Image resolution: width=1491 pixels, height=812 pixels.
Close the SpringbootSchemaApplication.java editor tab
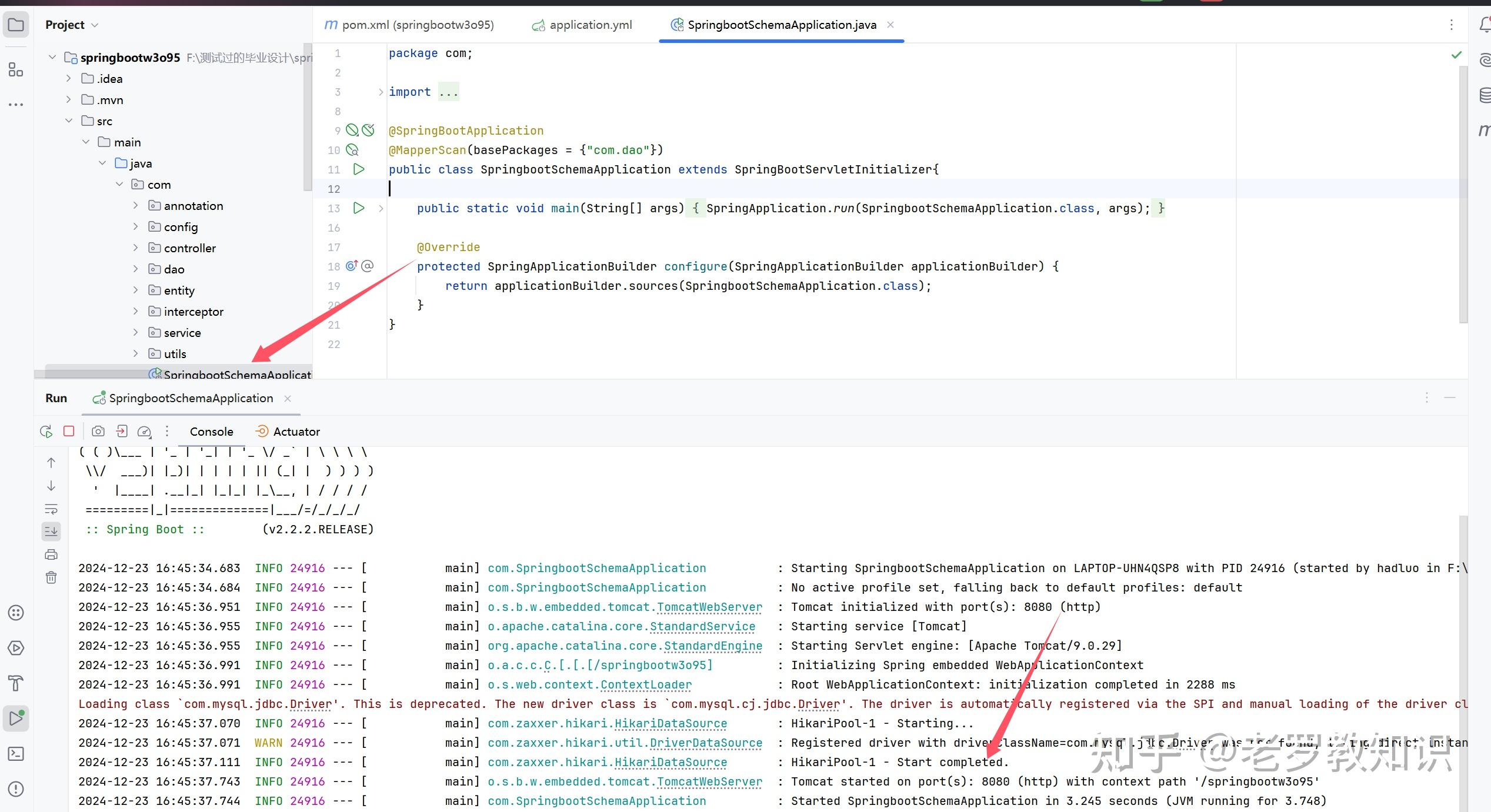tap(890, 25)
